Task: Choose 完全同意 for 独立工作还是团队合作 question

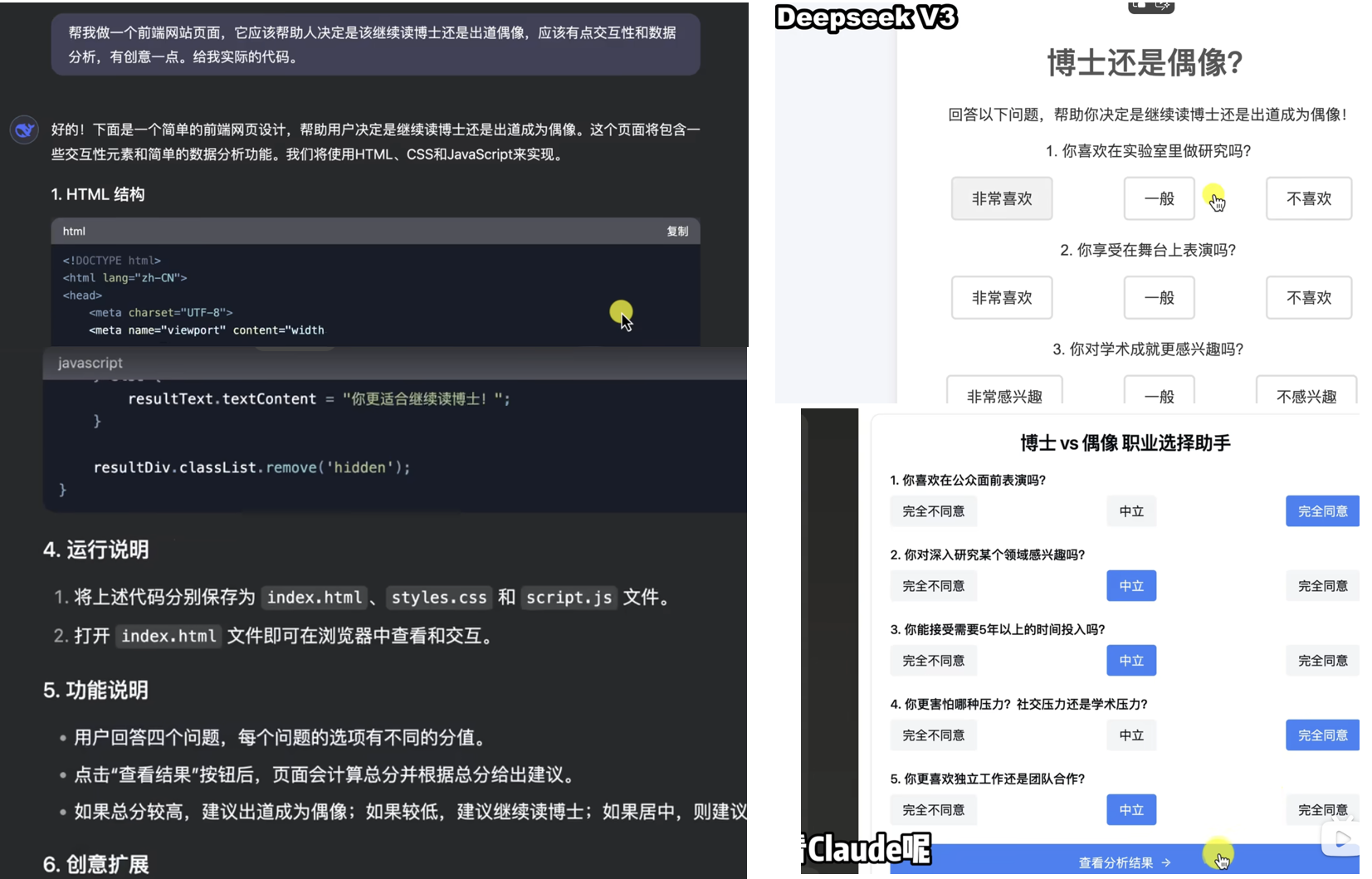Action: tap(1322, 810)
